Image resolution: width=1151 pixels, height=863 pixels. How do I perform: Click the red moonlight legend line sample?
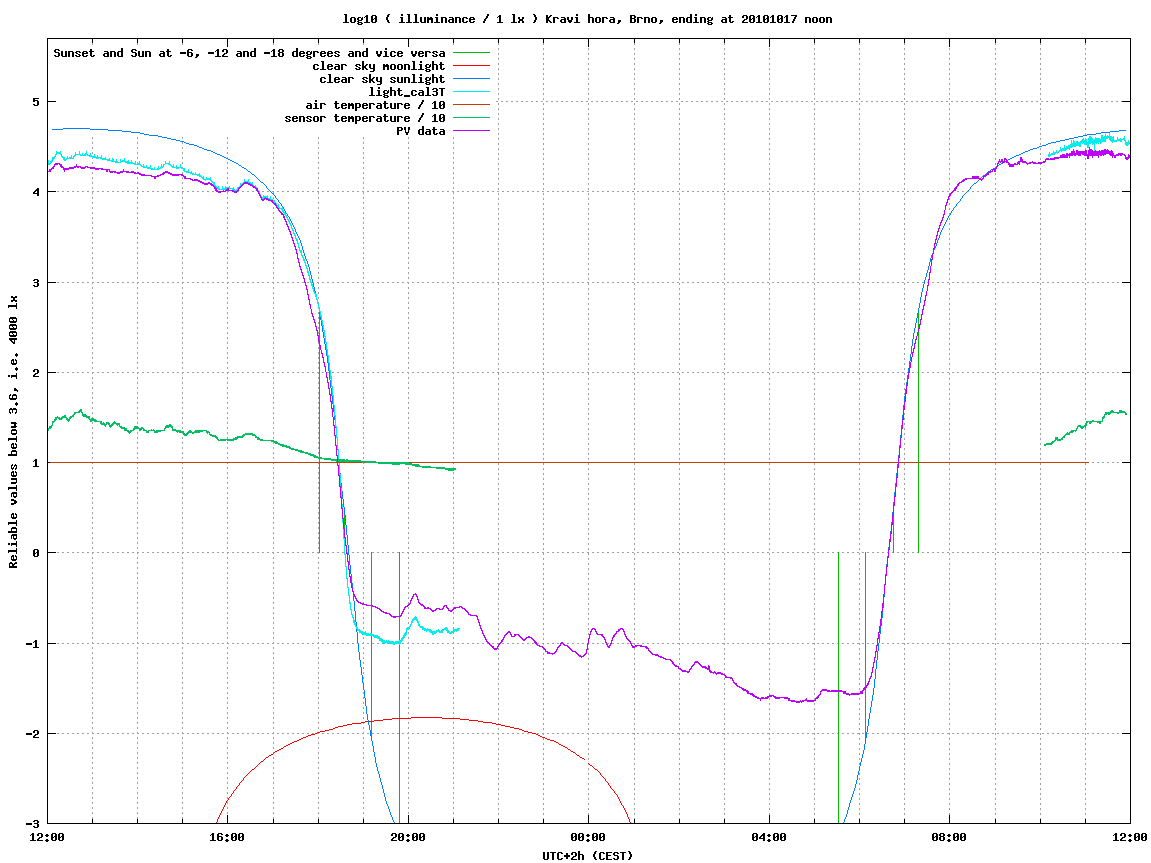(x=471, y=66)
